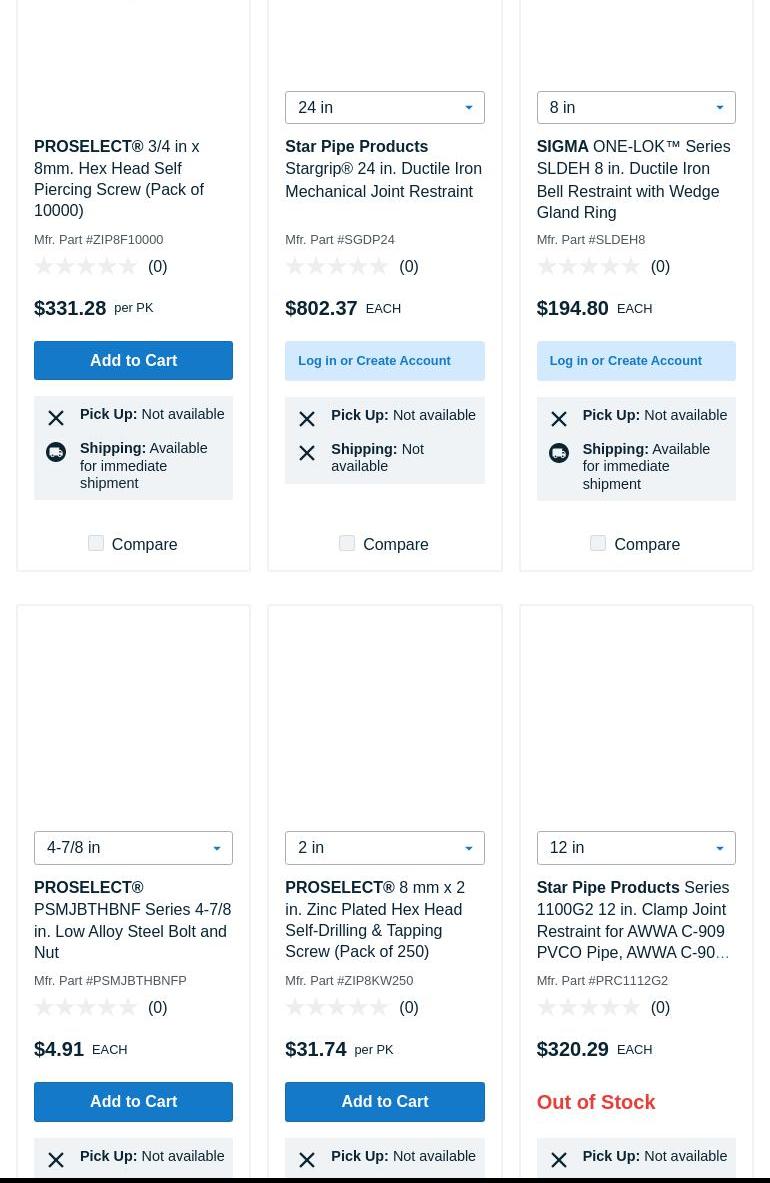The width and height of the screenshot is (770, 1183).
Task: Check Compare for the Stargrip joint restraint
Action: [347, 543]
